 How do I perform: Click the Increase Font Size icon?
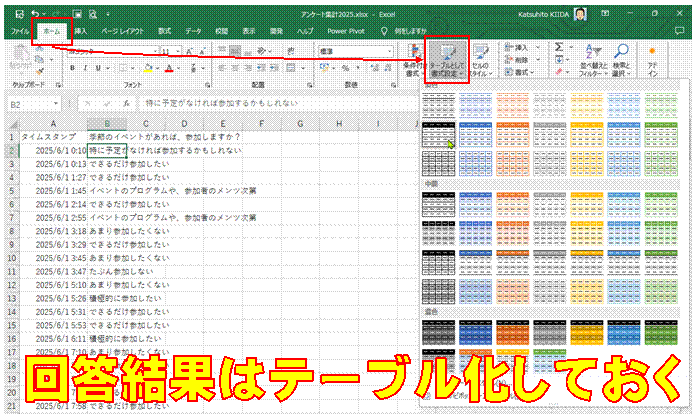click(x=190, y=52)
